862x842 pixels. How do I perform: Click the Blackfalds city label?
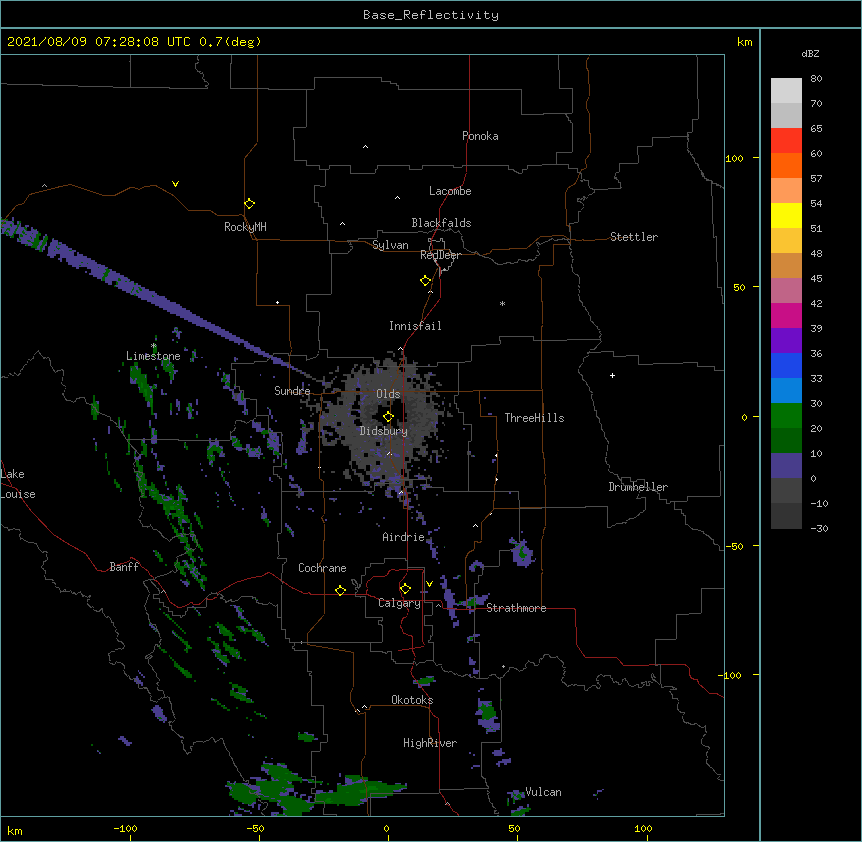[441, 223]
